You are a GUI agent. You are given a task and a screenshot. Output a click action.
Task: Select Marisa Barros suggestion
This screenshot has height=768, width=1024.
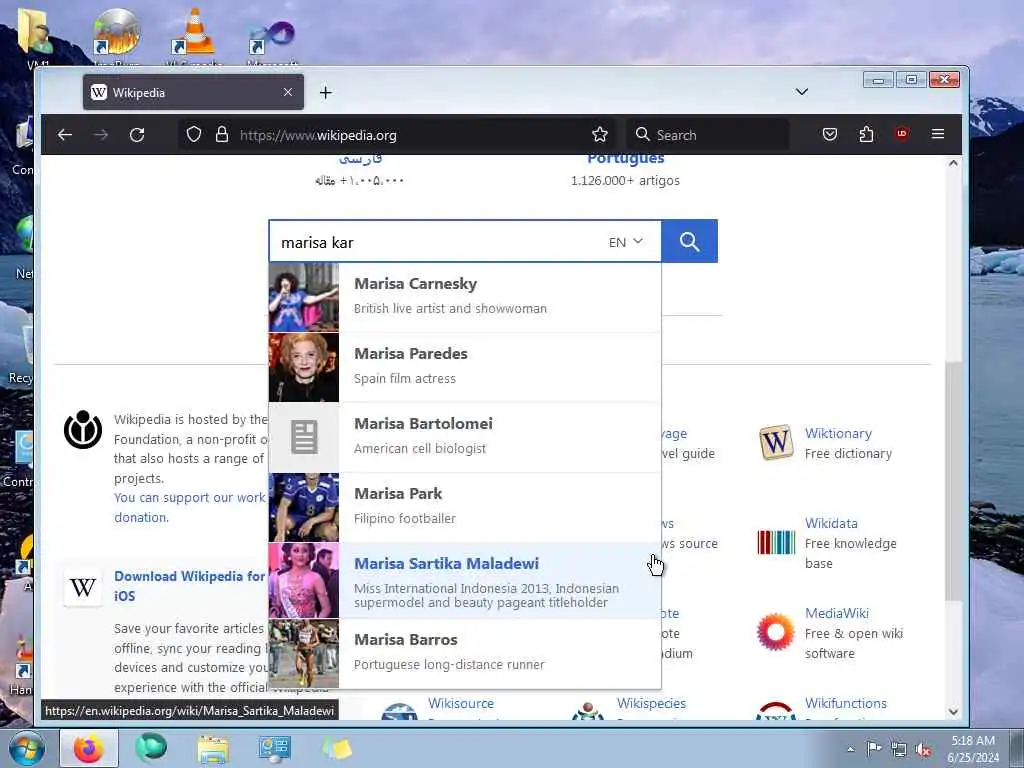pyautogui.click(x=465, y=654)
